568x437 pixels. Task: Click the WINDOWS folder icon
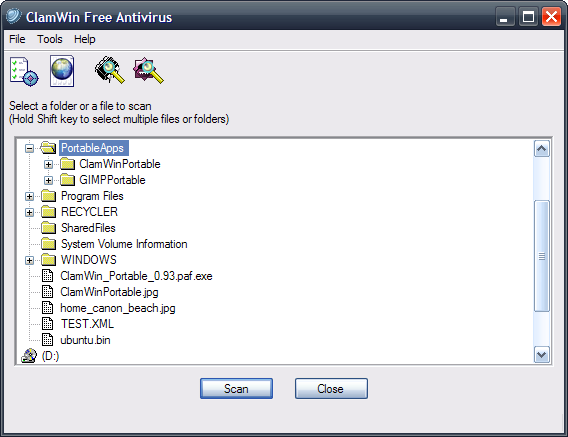pyautogui.click(x=48, y=260)
